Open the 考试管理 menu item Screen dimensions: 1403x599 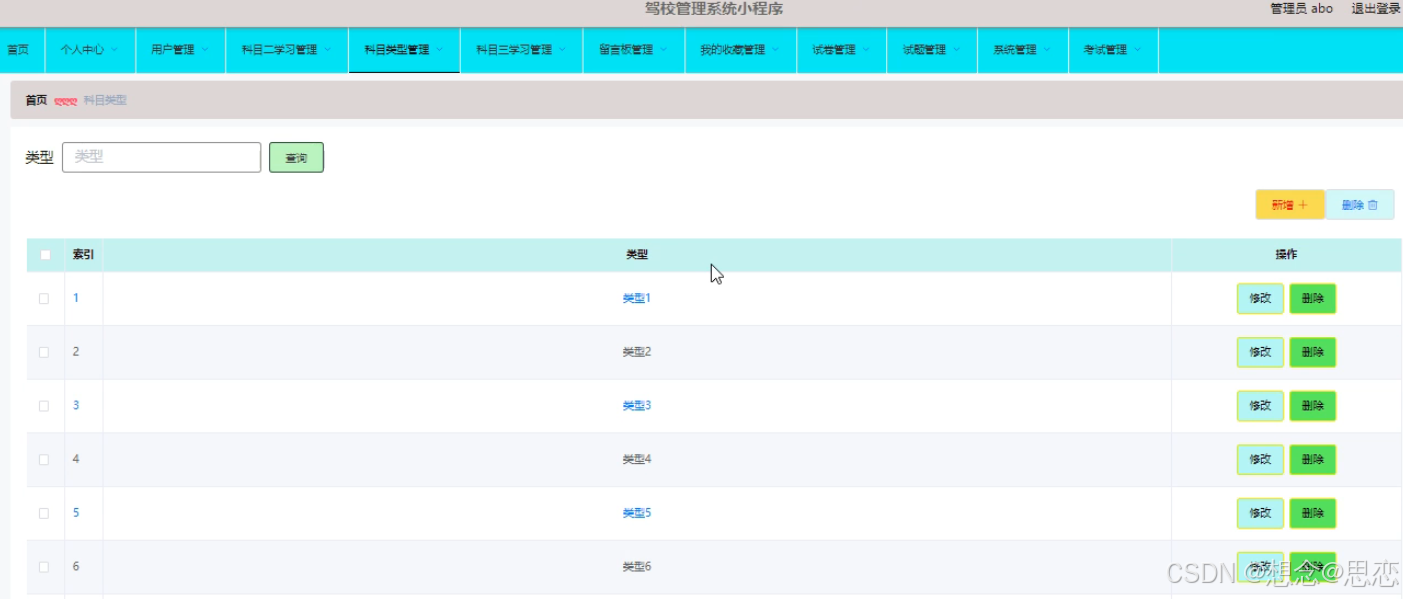click(x=1113, y=50)
